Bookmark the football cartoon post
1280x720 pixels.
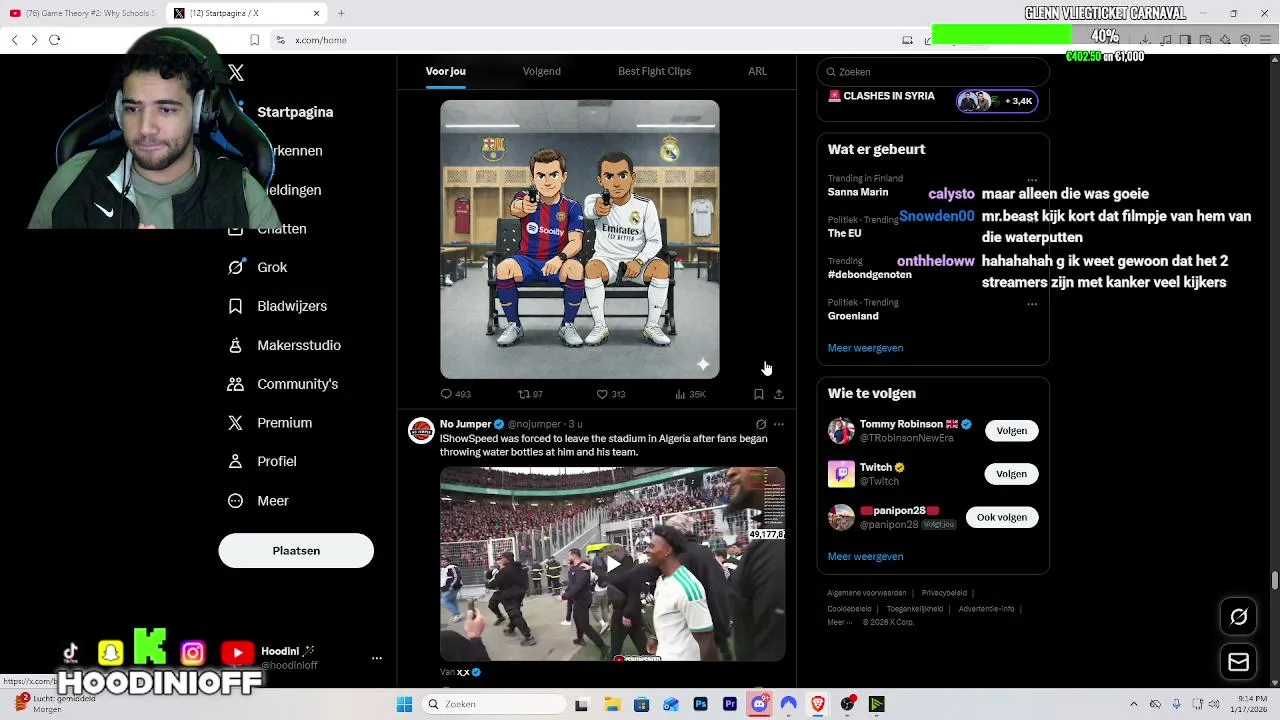tap(758, 394)
